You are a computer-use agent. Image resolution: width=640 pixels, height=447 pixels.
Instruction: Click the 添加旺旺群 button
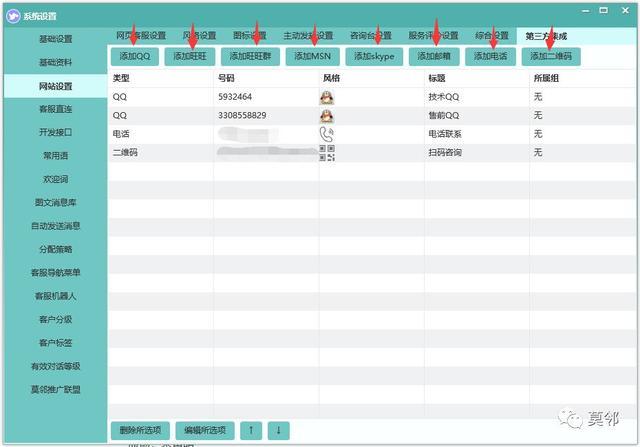tap(250, 56)
